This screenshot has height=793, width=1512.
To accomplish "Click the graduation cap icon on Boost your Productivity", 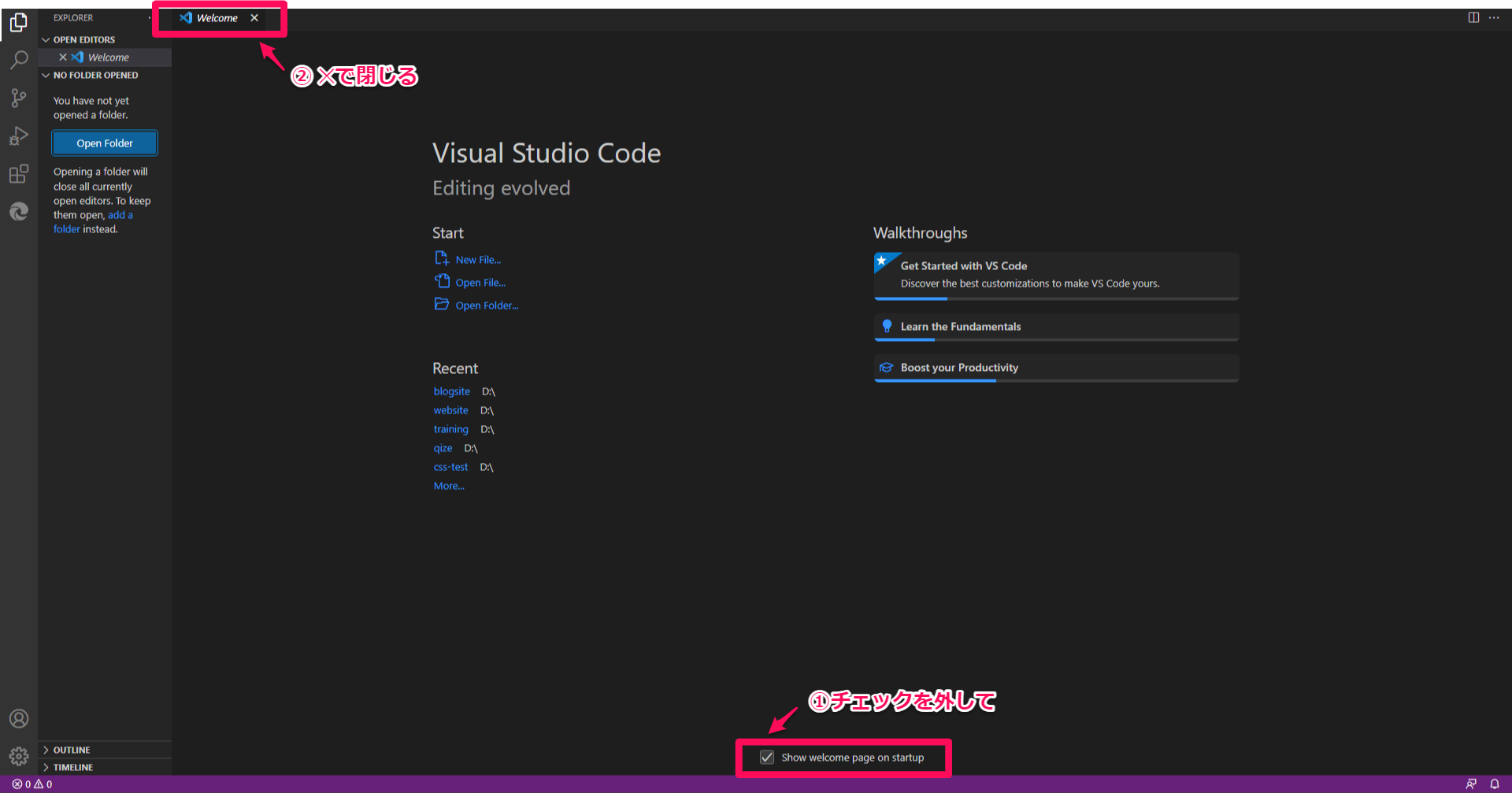I will 887,368.
